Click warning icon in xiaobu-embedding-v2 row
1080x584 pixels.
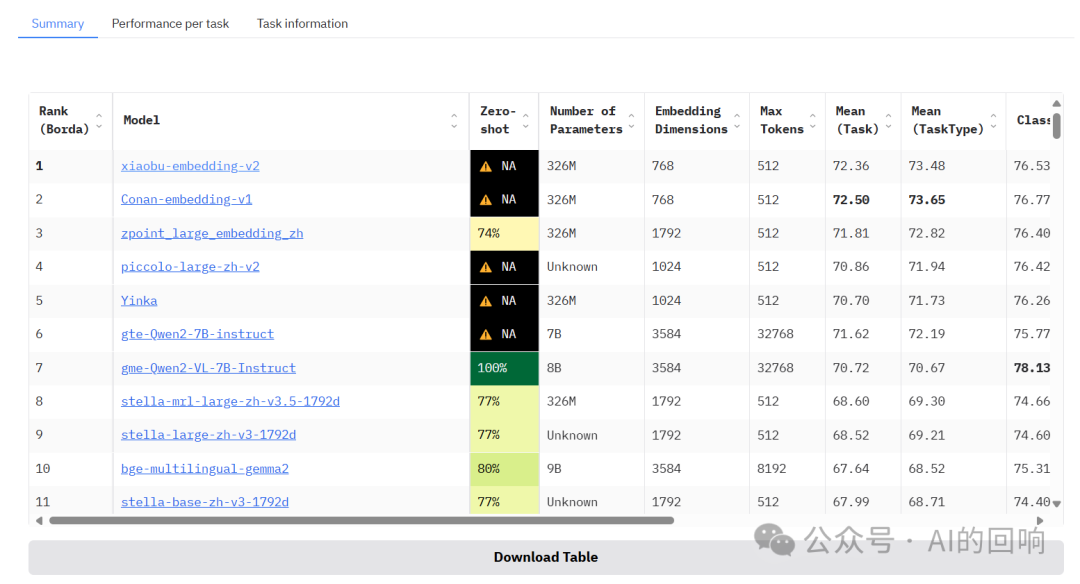coord(486,166)
